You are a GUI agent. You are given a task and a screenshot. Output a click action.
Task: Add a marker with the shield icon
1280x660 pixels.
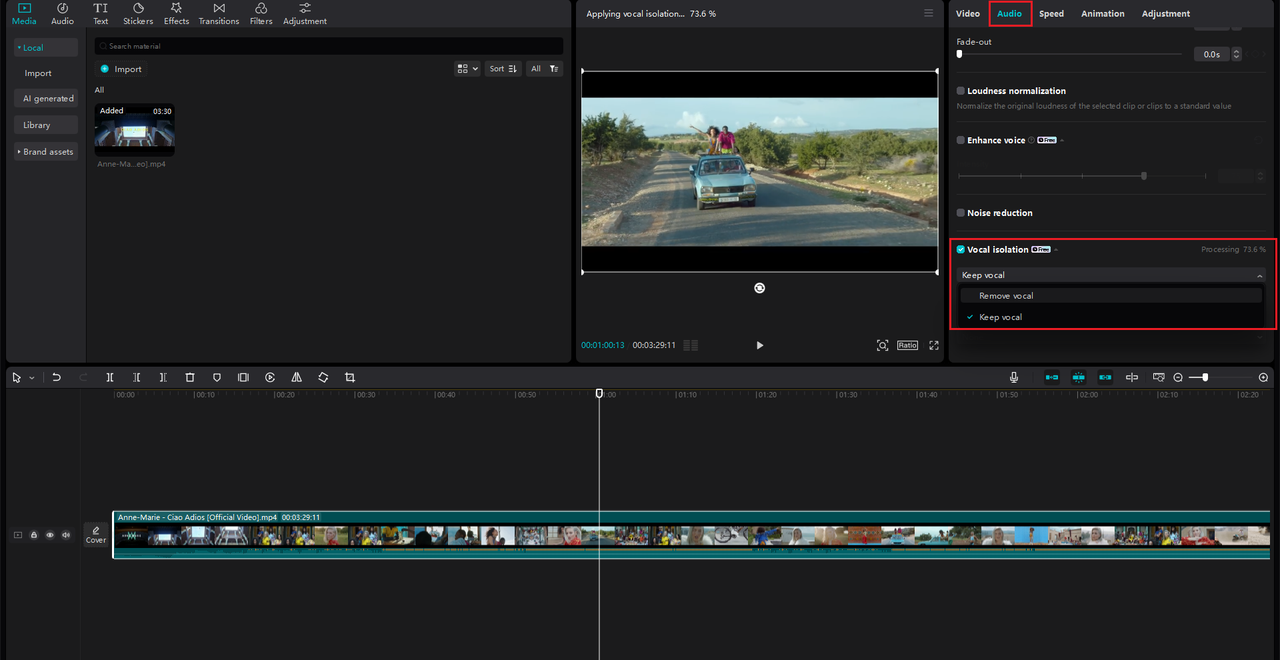point(217,377)
